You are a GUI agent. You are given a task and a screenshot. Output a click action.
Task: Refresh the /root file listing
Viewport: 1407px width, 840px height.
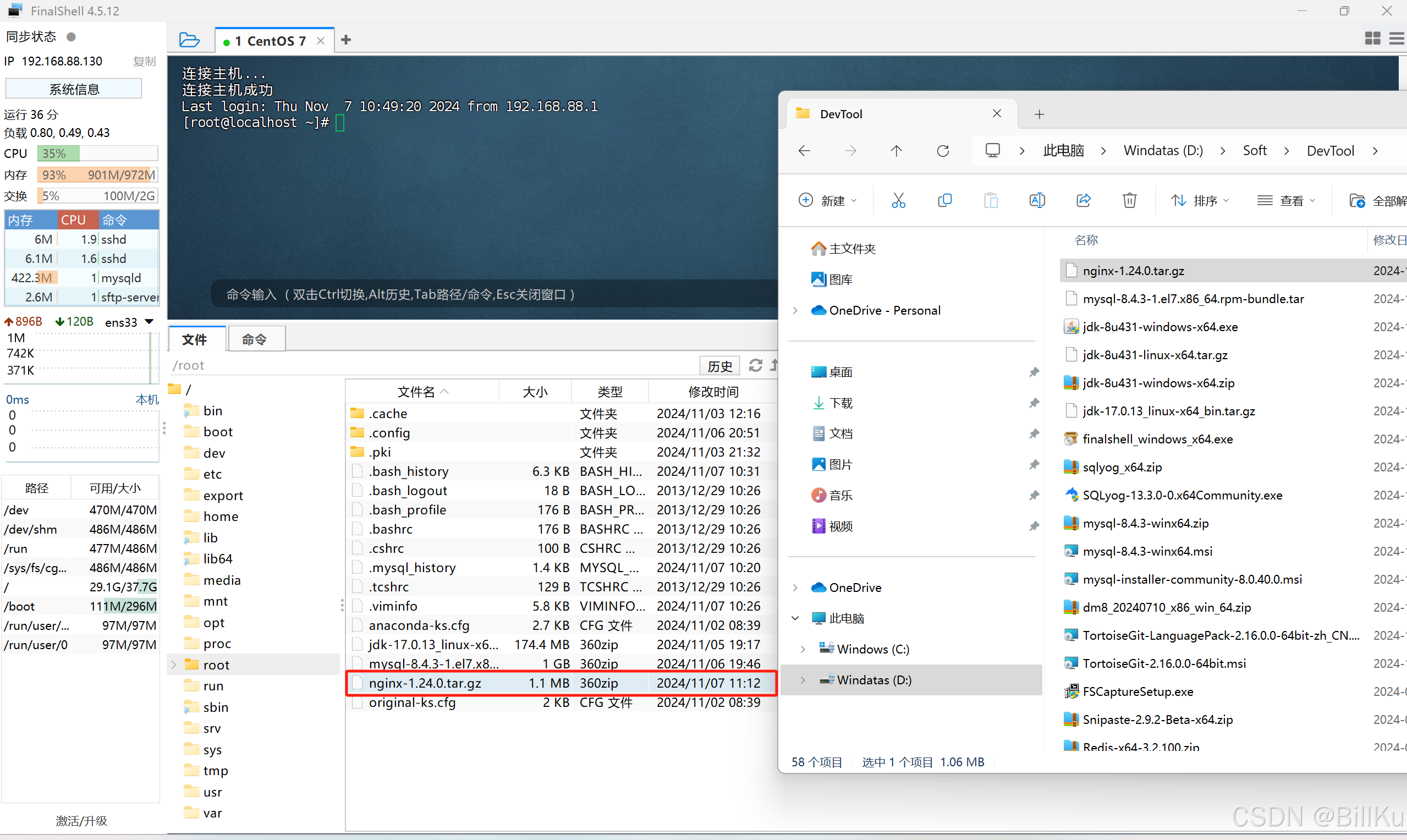coord(756,365)
